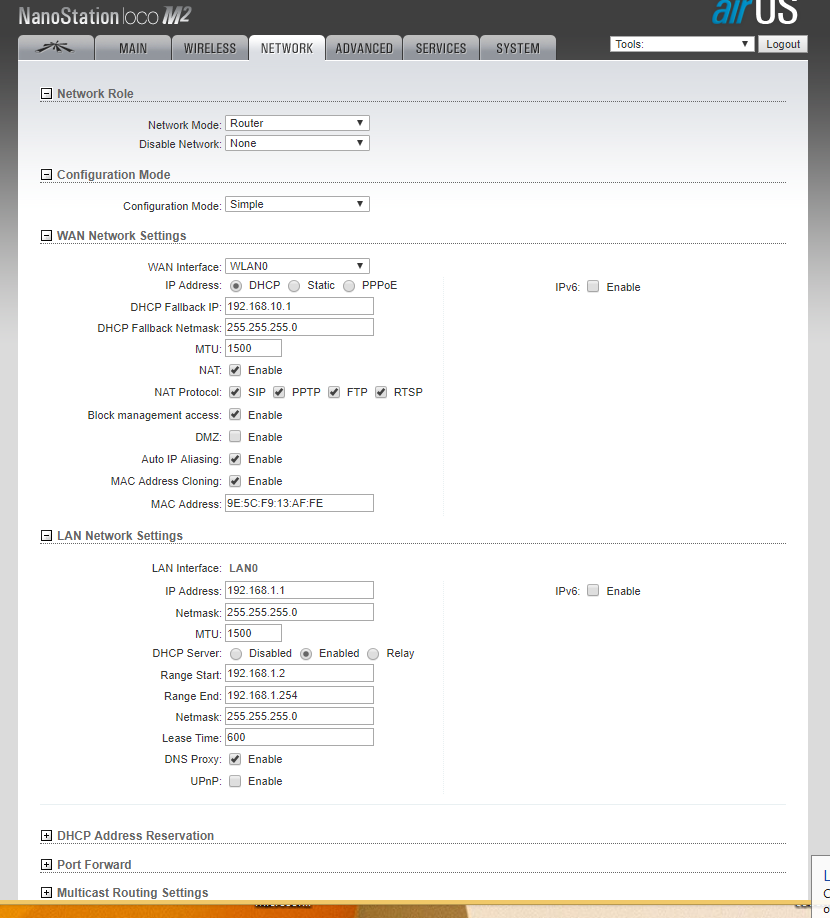Screen dimensions: 830x918
Task: Edit the DHCP Range Start field
Action: coord(299,673)
